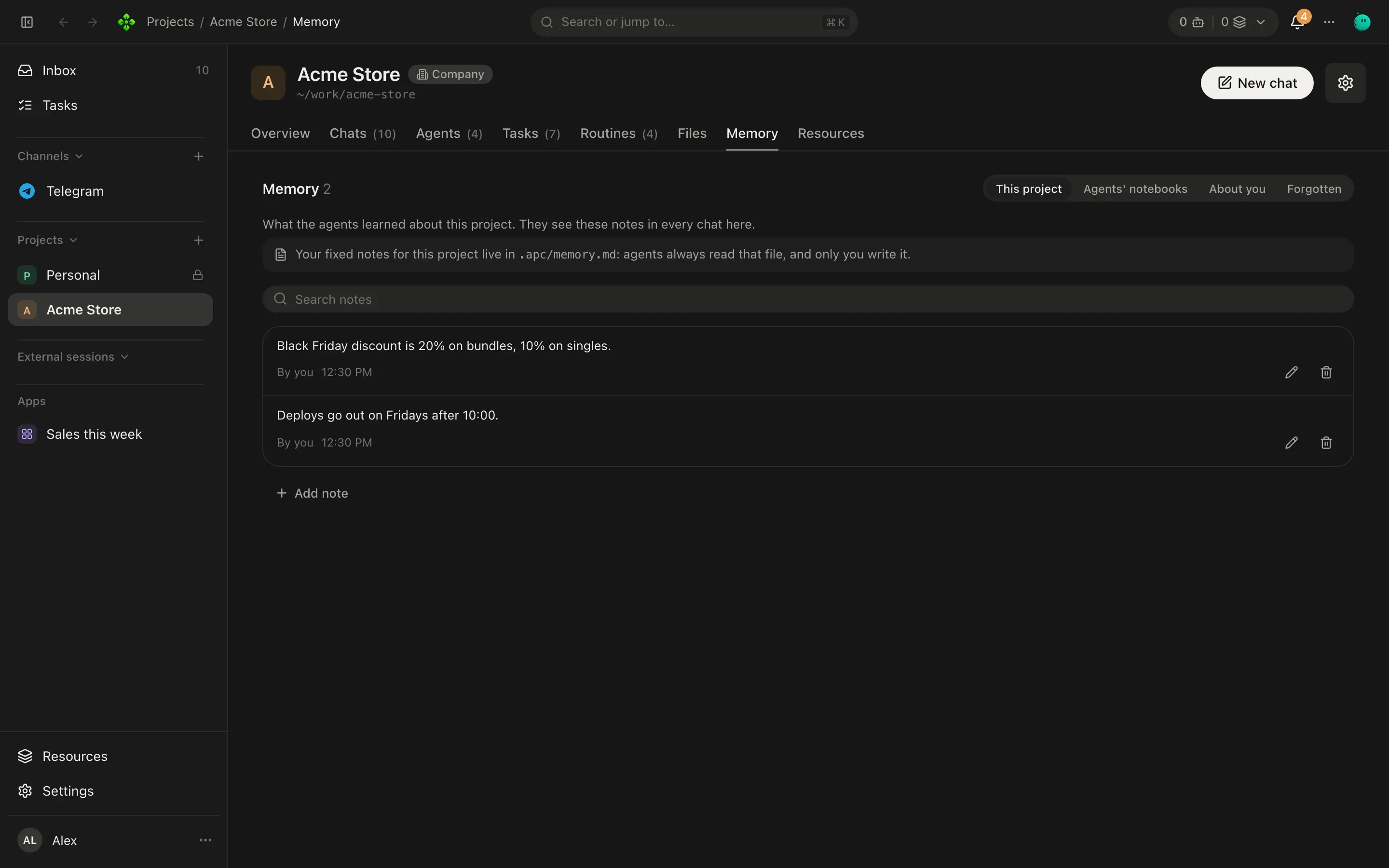The height and width of the screenshot is (868, 1389).
Task: Add a new project with the plus icon
Action: coord(199,240)
